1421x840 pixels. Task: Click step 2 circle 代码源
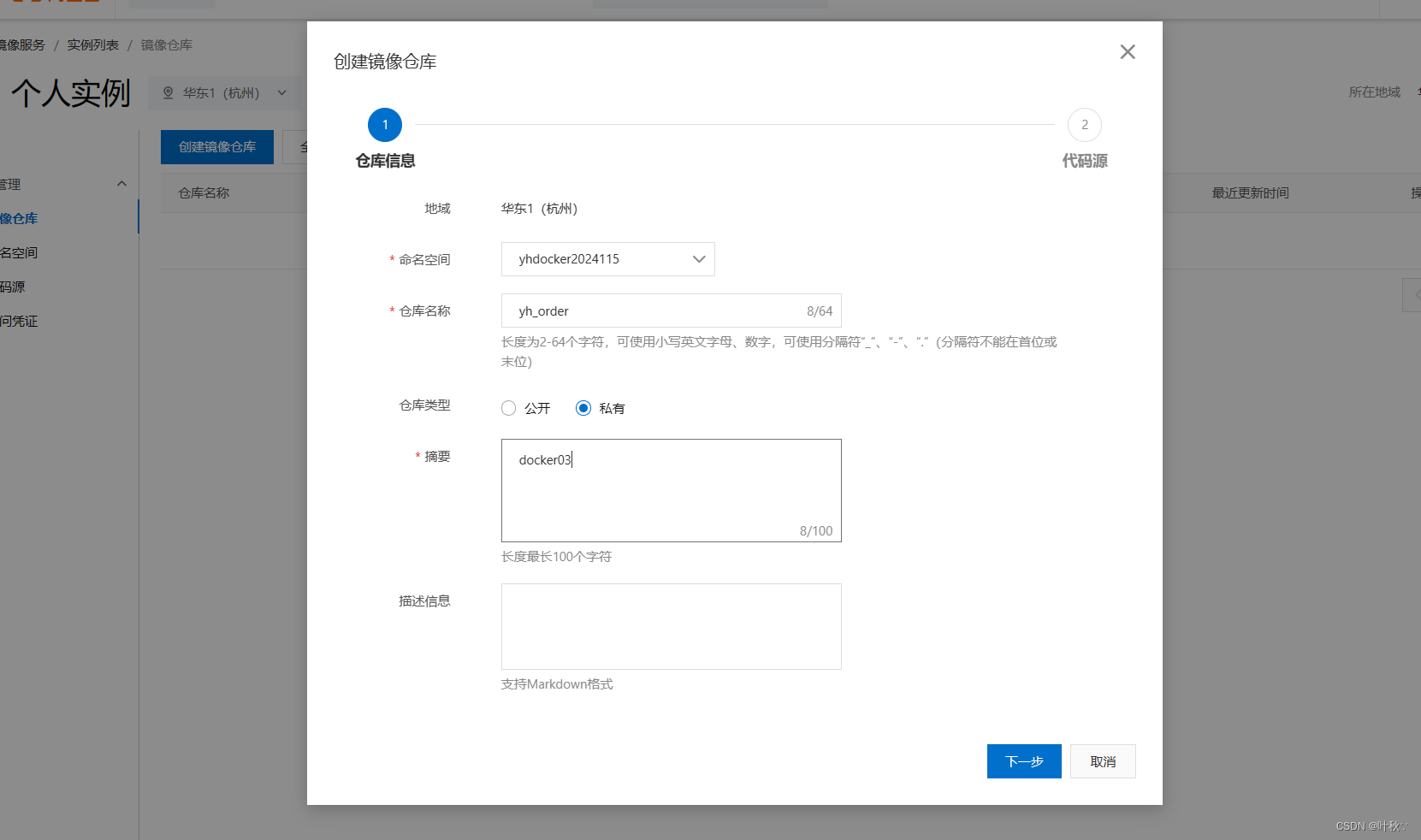(x=1085, y=125)
